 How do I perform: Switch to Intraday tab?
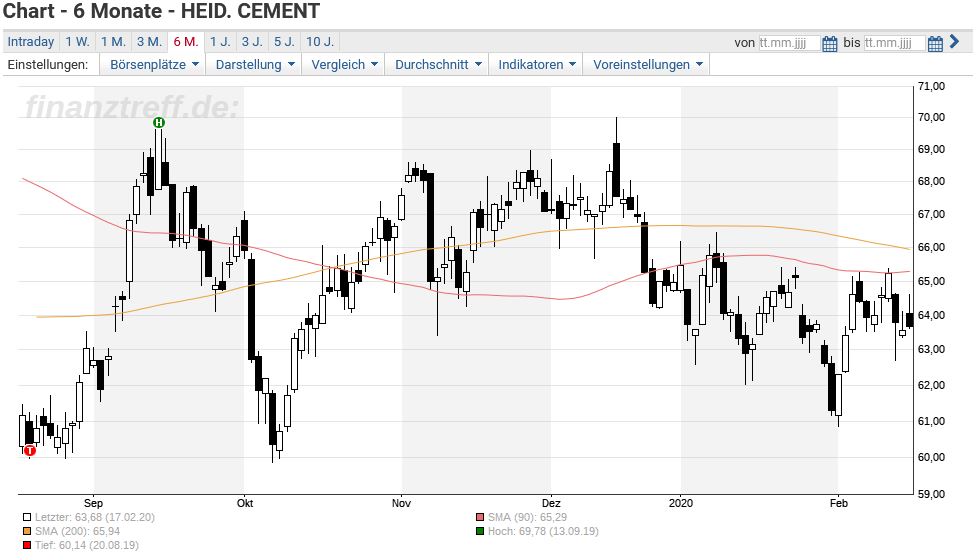[31, 42]
